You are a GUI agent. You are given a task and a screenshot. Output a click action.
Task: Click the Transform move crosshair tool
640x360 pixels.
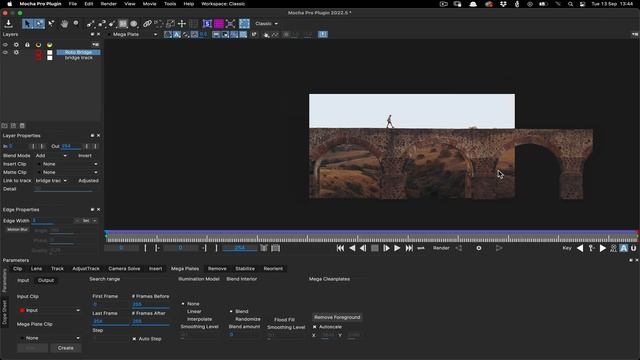pos(182,24)
